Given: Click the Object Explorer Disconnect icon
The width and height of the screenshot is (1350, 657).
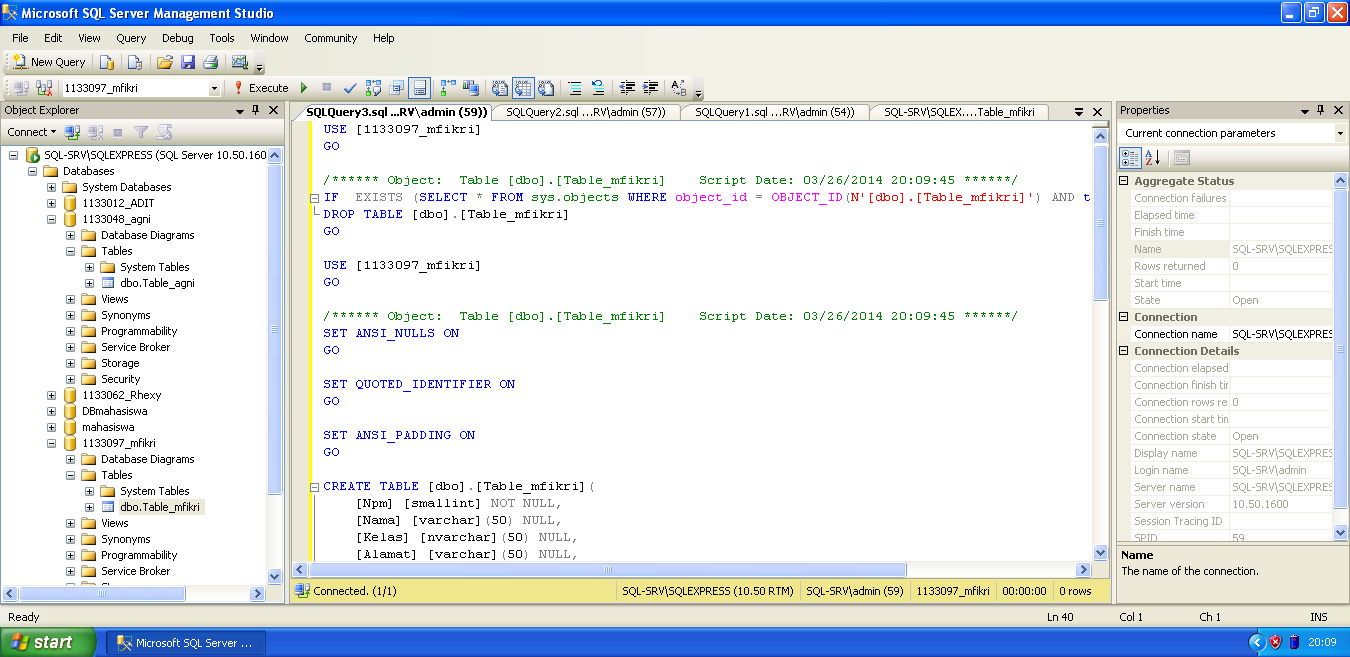Looking at the screenshot, I should (95, 132).
